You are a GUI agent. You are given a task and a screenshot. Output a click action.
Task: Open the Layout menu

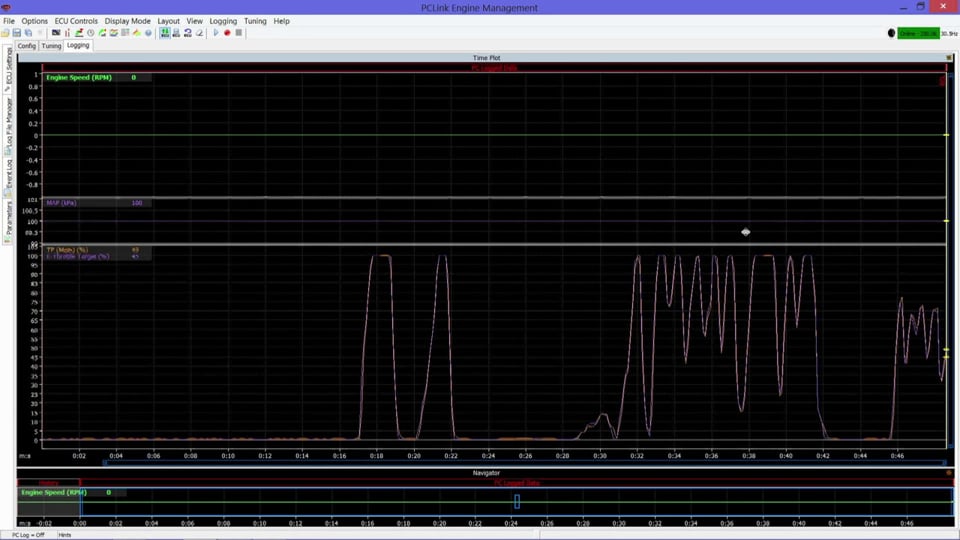[x=168, y=21]
